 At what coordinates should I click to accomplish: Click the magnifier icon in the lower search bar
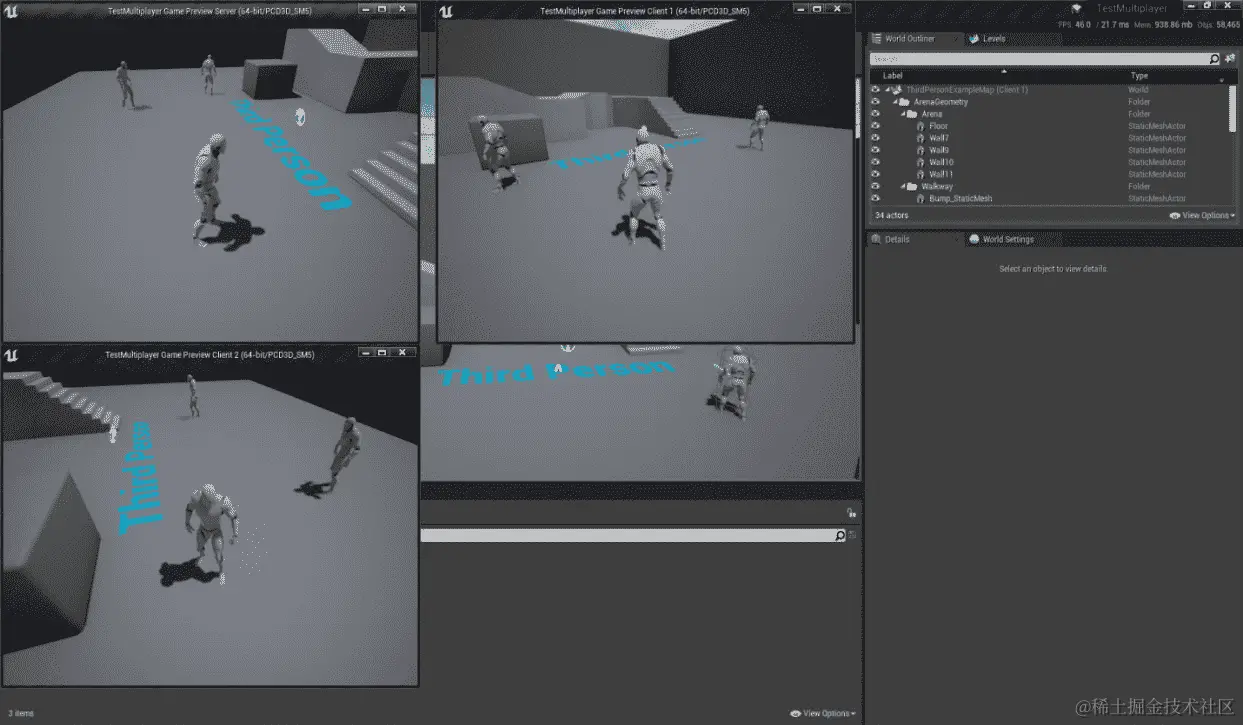(840, 536)
